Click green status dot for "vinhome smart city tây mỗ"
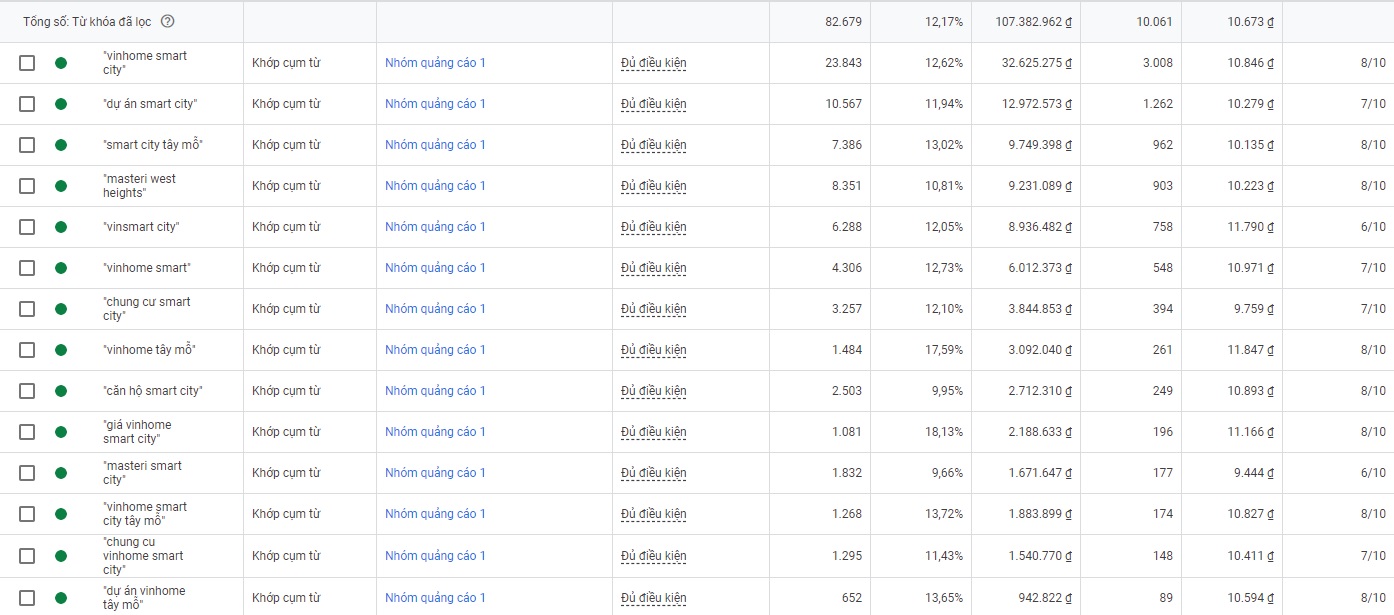Viewport: 1394px width, 615px height. (x=61, y=514)
